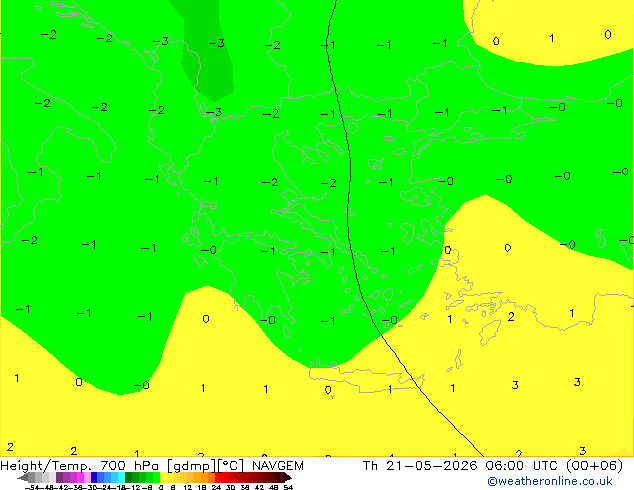Click the Th 21-05-2026 06:00 UTC timestamp

pos(492,466)
